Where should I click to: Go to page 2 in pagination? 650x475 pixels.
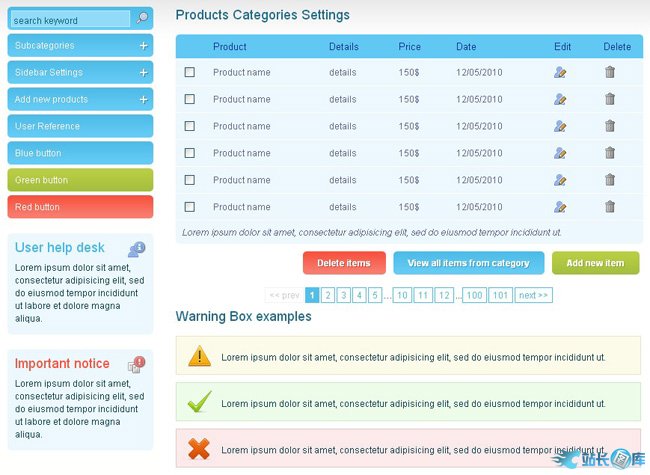tap(327, 295)
